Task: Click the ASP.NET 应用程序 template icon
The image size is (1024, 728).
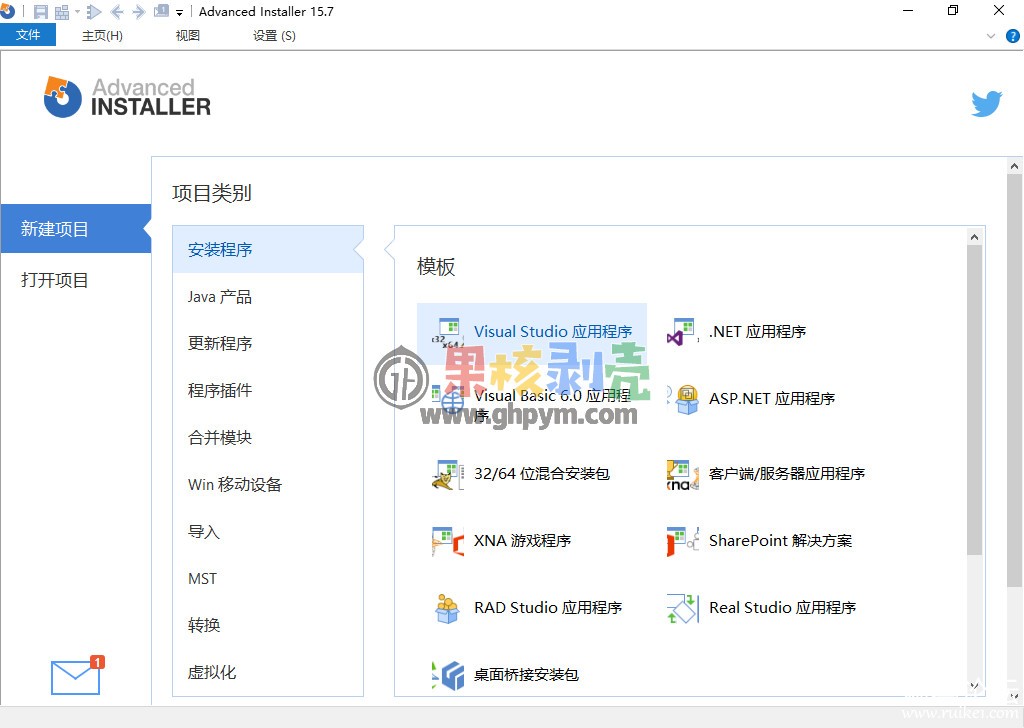Action: [682, 399]
